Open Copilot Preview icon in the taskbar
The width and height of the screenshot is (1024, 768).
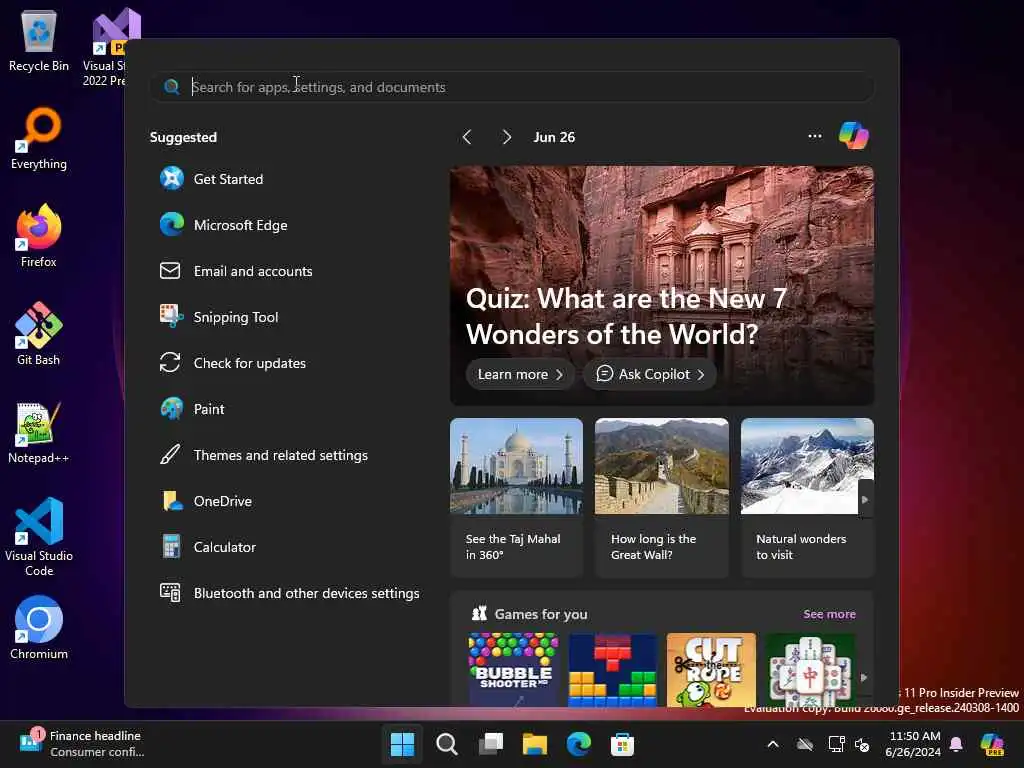992,744
